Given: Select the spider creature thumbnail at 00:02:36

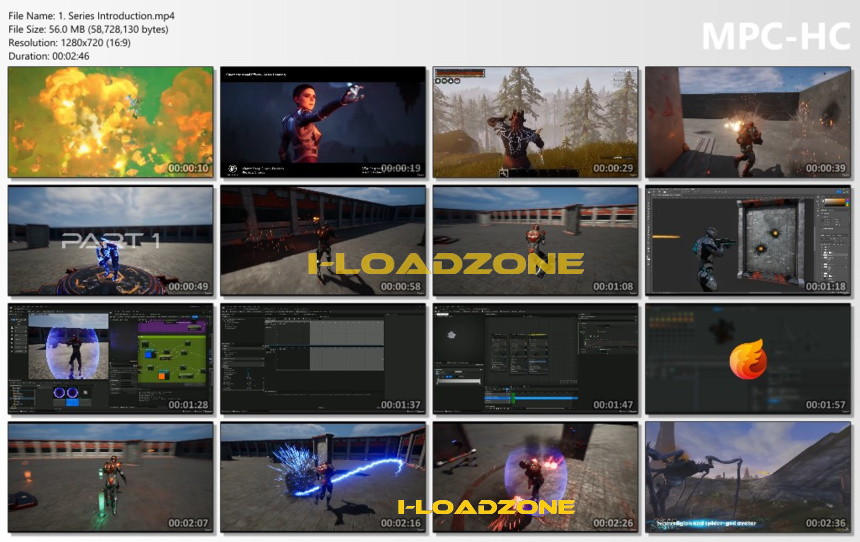Looking at the screenshot, I should (748, 477).
